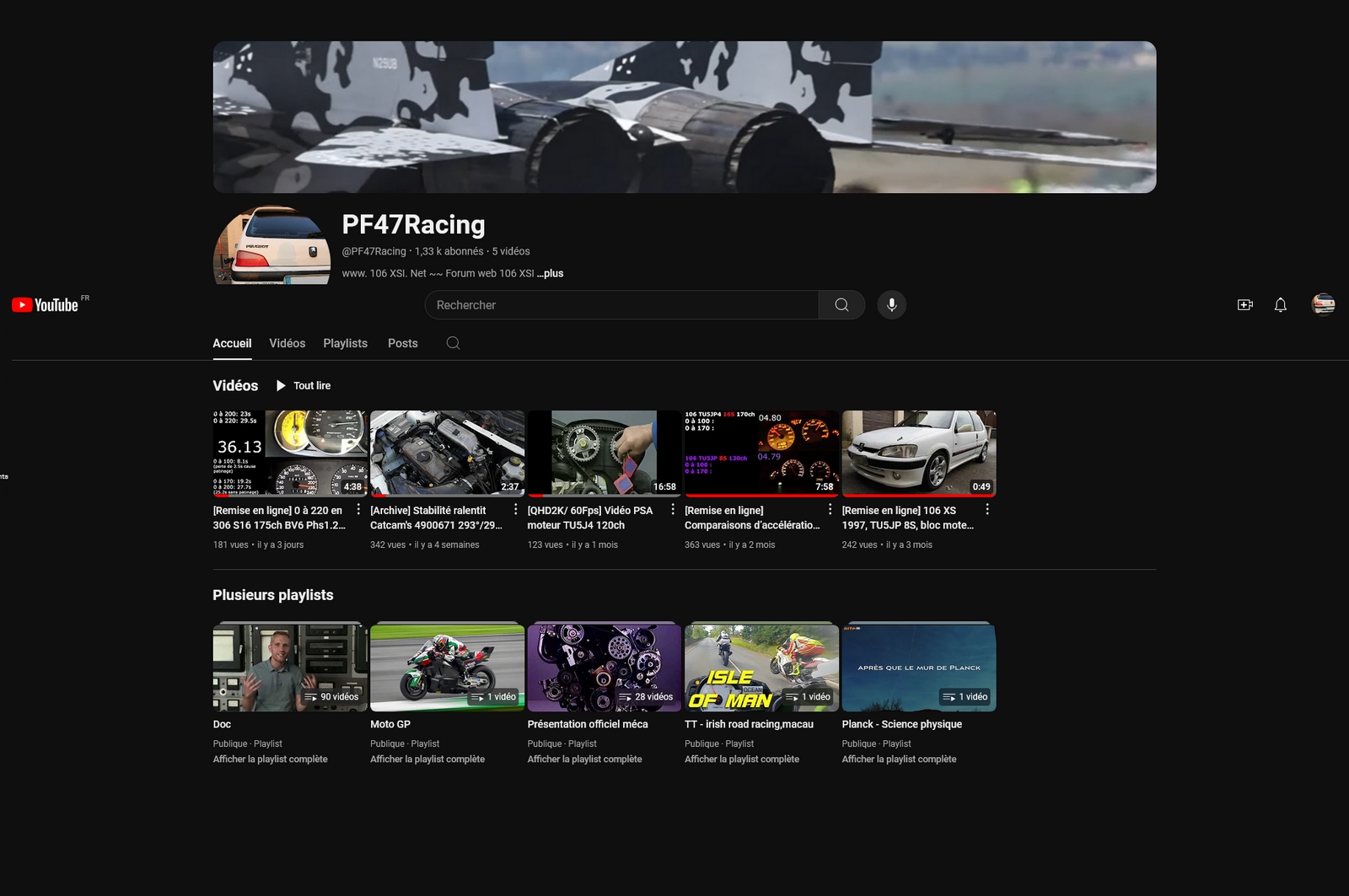Open the Moto GP playlist thumbnail
Viewport: 1349px width, 896px height.
pos(447,668)
